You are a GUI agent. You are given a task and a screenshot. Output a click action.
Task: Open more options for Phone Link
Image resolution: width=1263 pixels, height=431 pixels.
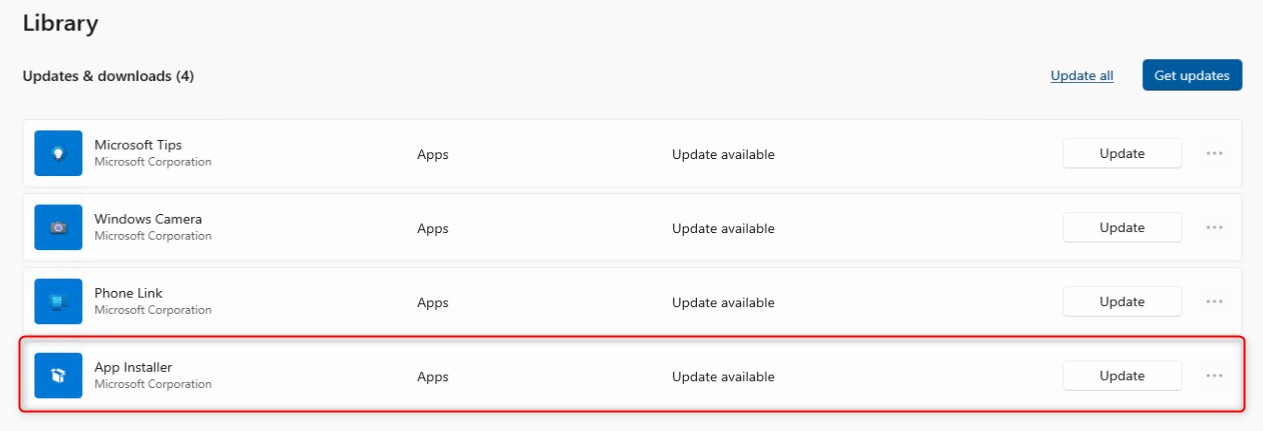pos(1215,302)
